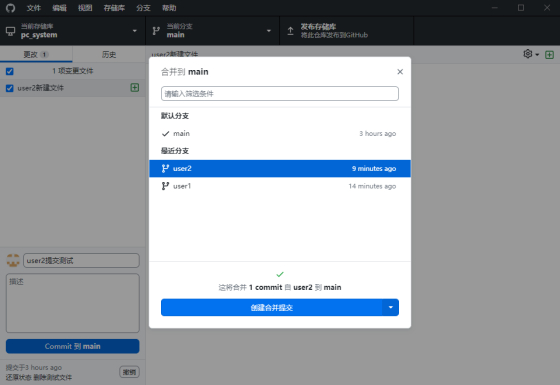Select the user1 branch
The width and height of the screenshot is (560, 385).
pyautogui.click(x=280, y=186)
